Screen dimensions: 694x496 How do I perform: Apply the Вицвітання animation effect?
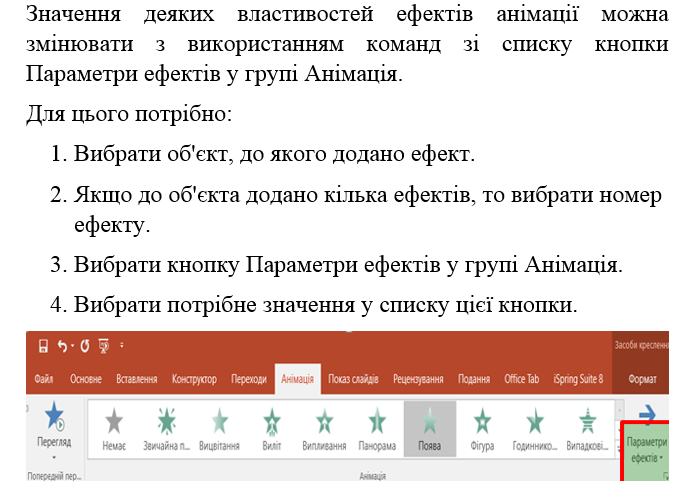[x=219, y=428]
